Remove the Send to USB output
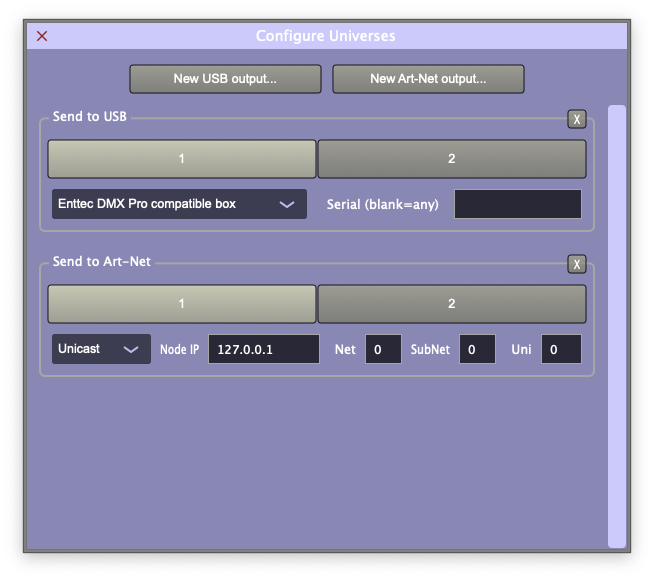 tap(577, 119)
